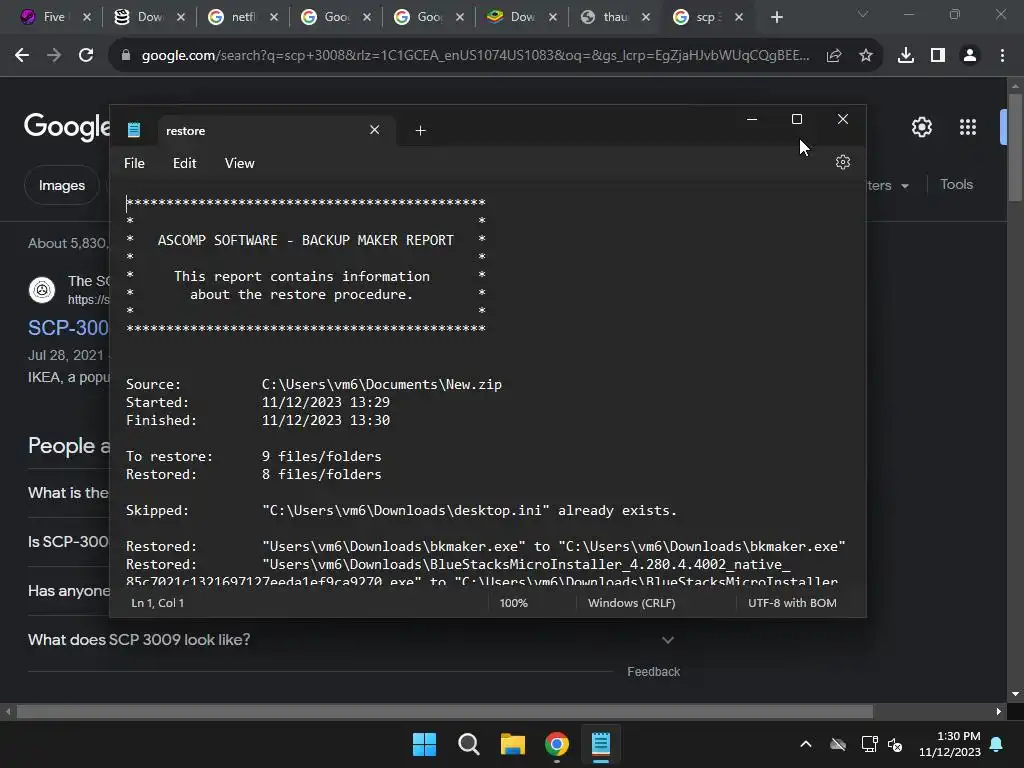Click UTF-8 with BOM encoding indicator
The image size is (1024, 768).
(792, 603)
